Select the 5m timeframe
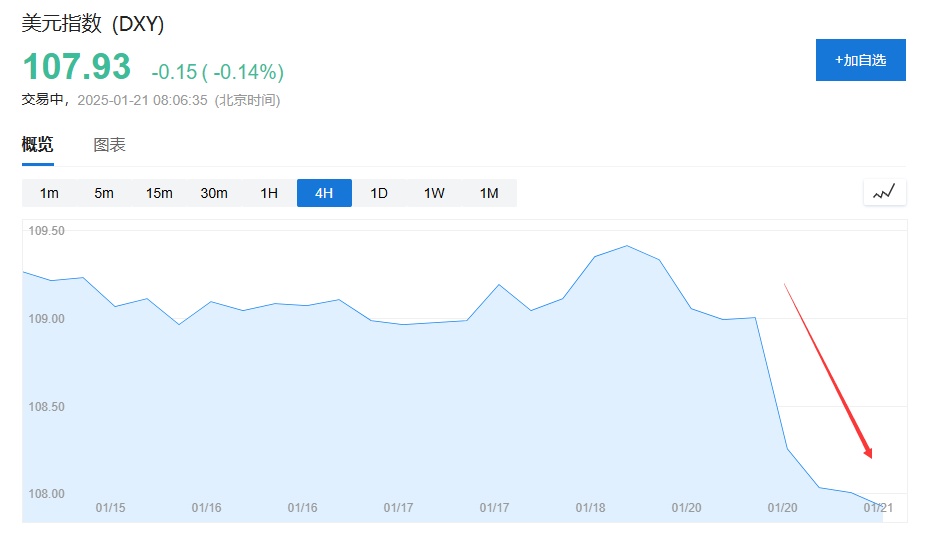The height and width of the screenshot is (533, 934). 104,193
